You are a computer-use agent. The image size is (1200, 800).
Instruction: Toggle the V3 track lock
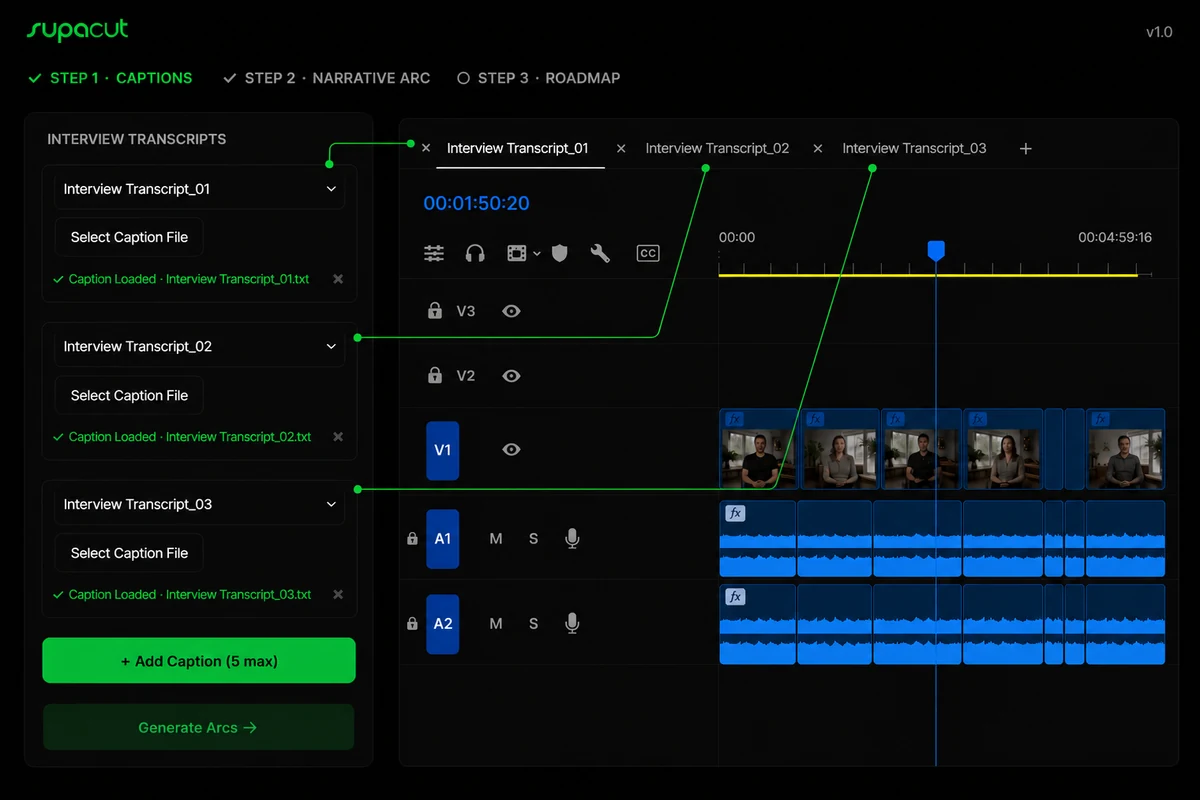pyautogui.click(x=435, y=311)
